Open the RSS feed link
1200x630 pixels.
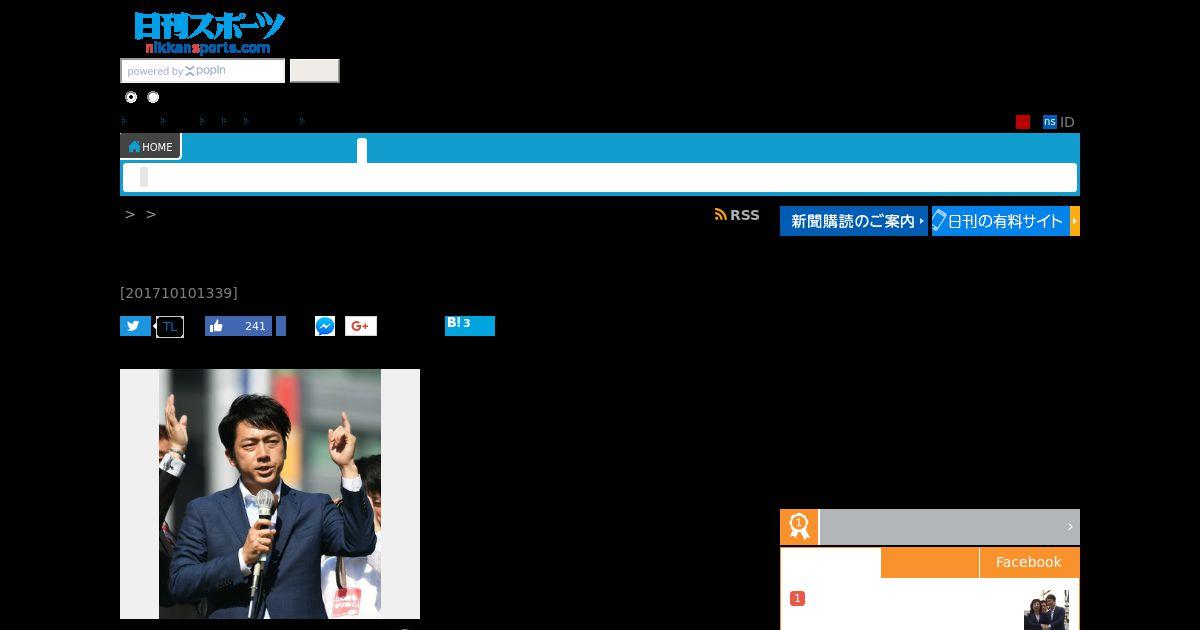point(737,215)
